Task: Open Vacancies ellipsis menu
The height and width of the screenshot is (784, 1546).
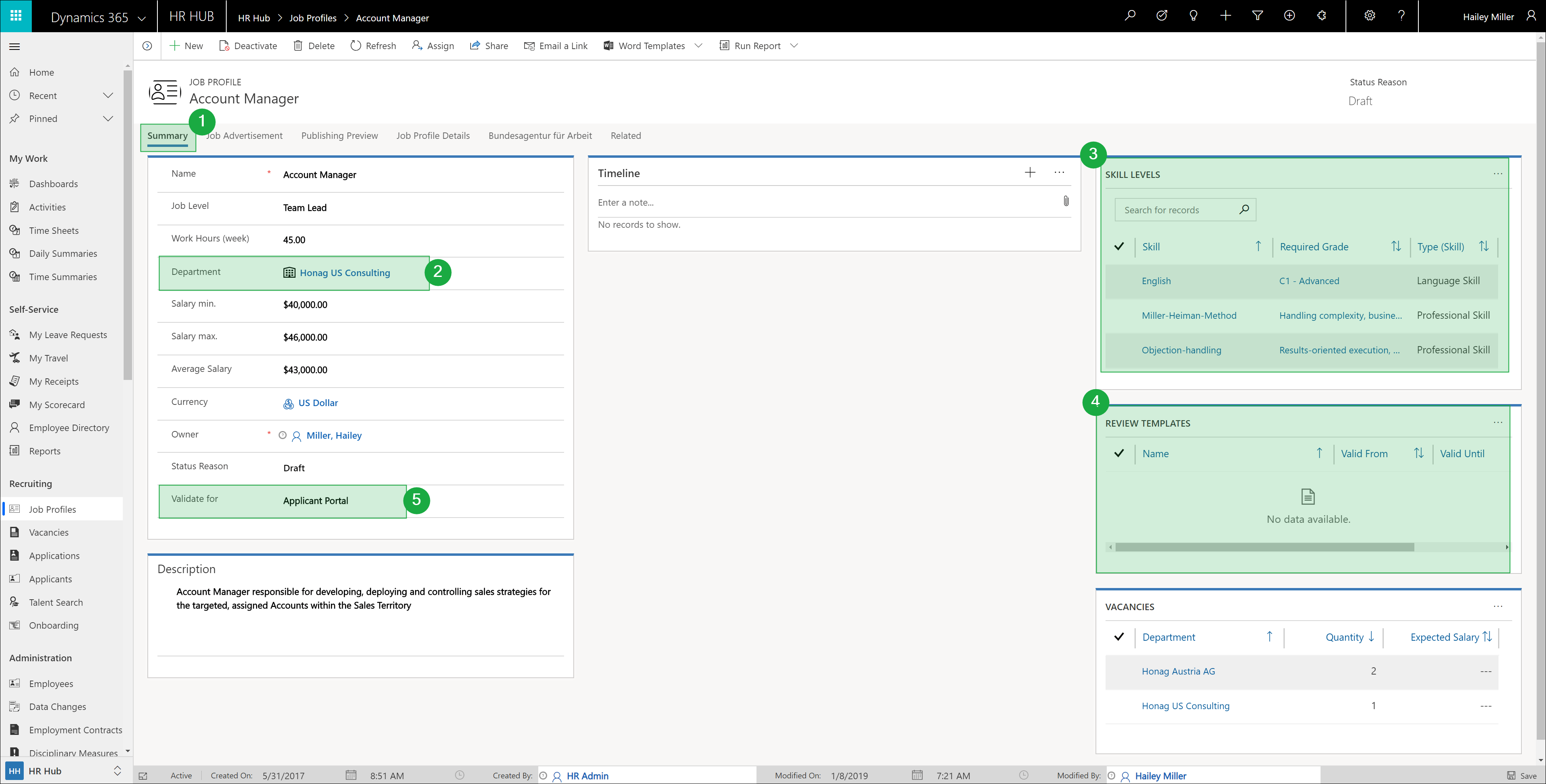Action: (x=1498, y=607)
